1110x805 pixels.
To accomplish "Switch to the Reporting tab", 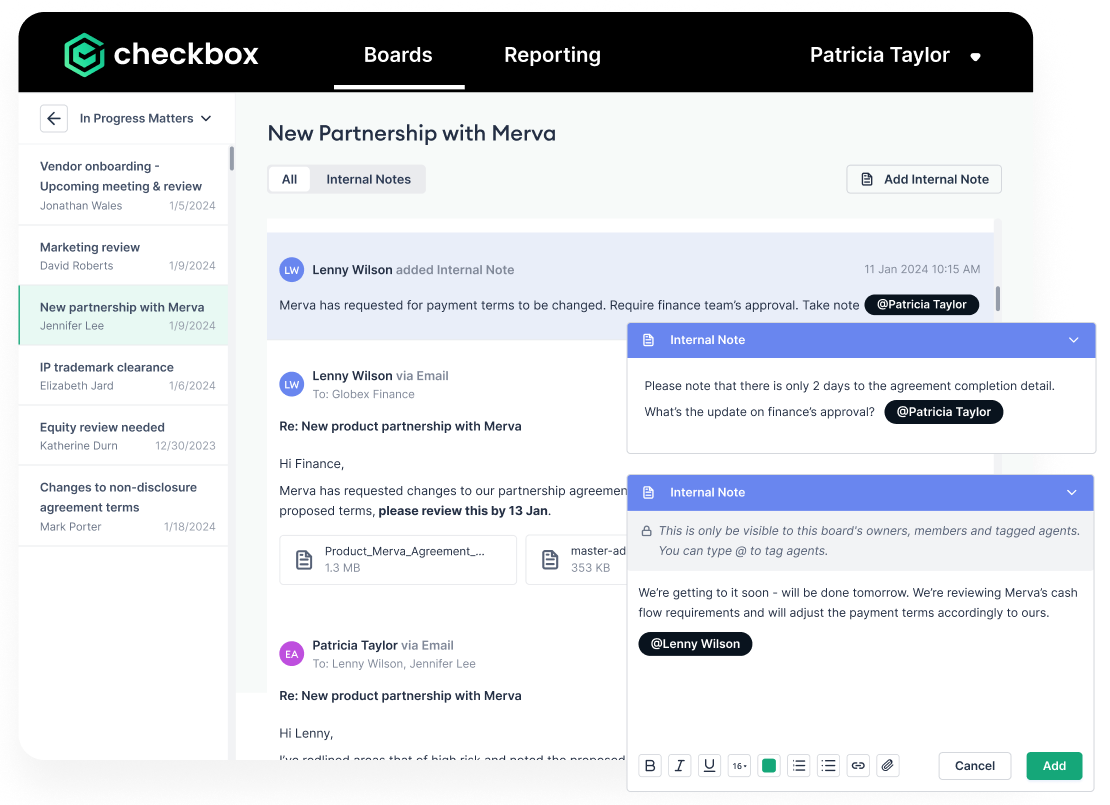I will click(552, 55).
